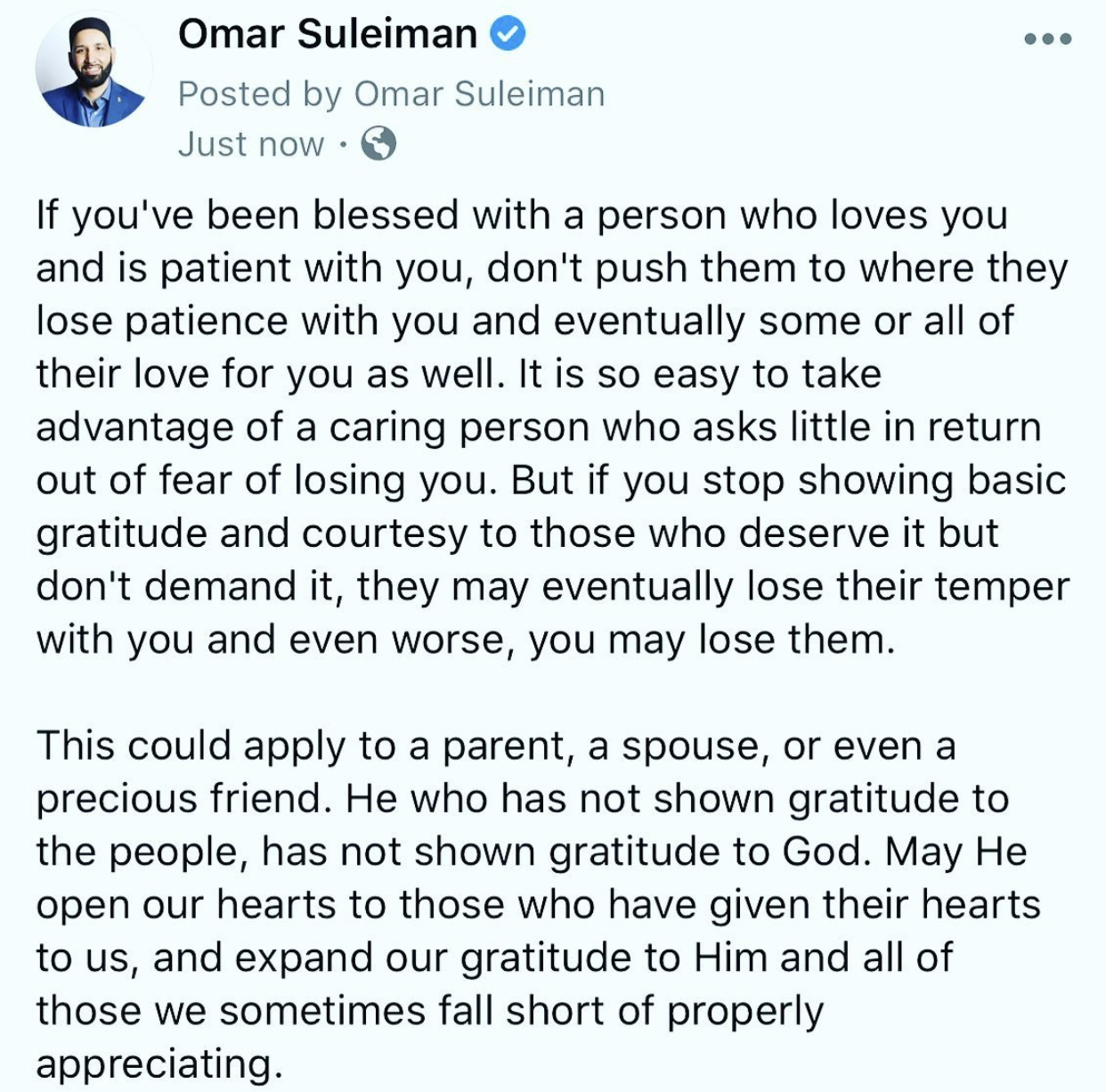Click the line 'with you and even worse'

pyautogui.click(x=466, y=640)
